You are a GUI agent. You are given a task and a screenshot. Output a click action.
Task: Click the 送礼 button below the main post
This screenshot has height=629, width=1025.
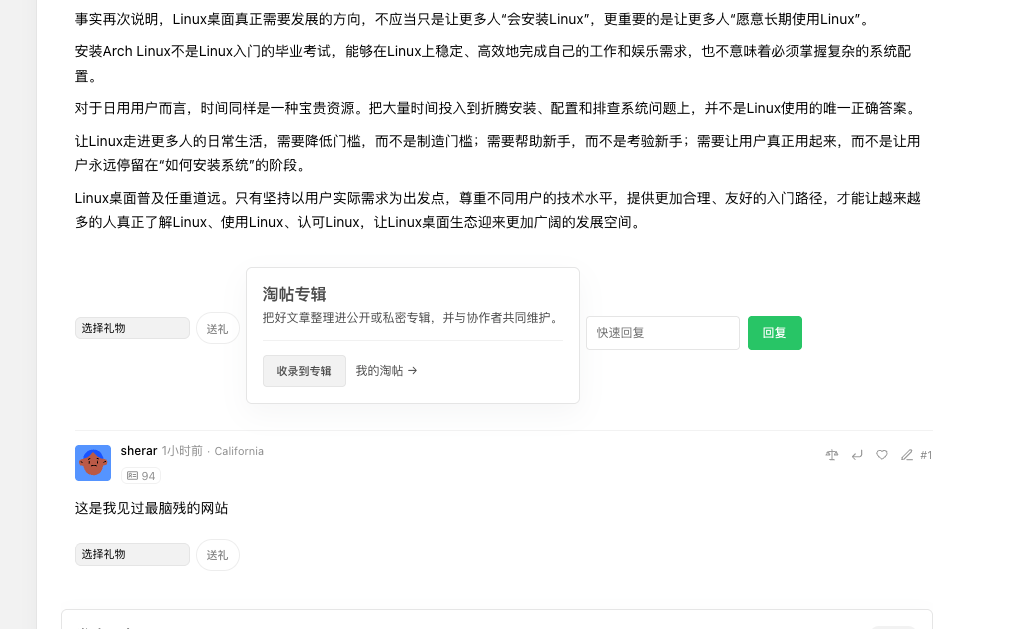tap(218, 329)
